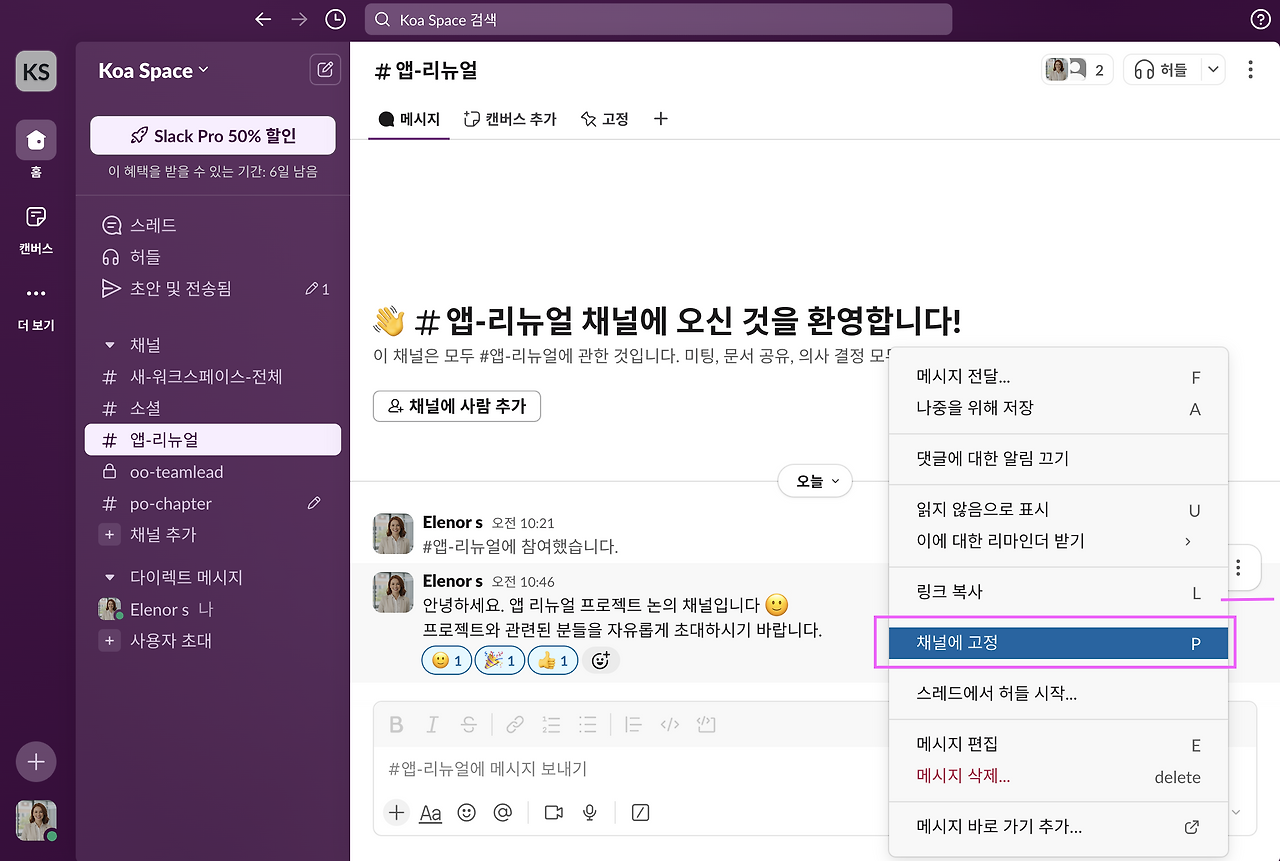This screenshot has width=1280, height=861.
Task: Open the attachments plus icon in the composer
Action: (396, 813)
